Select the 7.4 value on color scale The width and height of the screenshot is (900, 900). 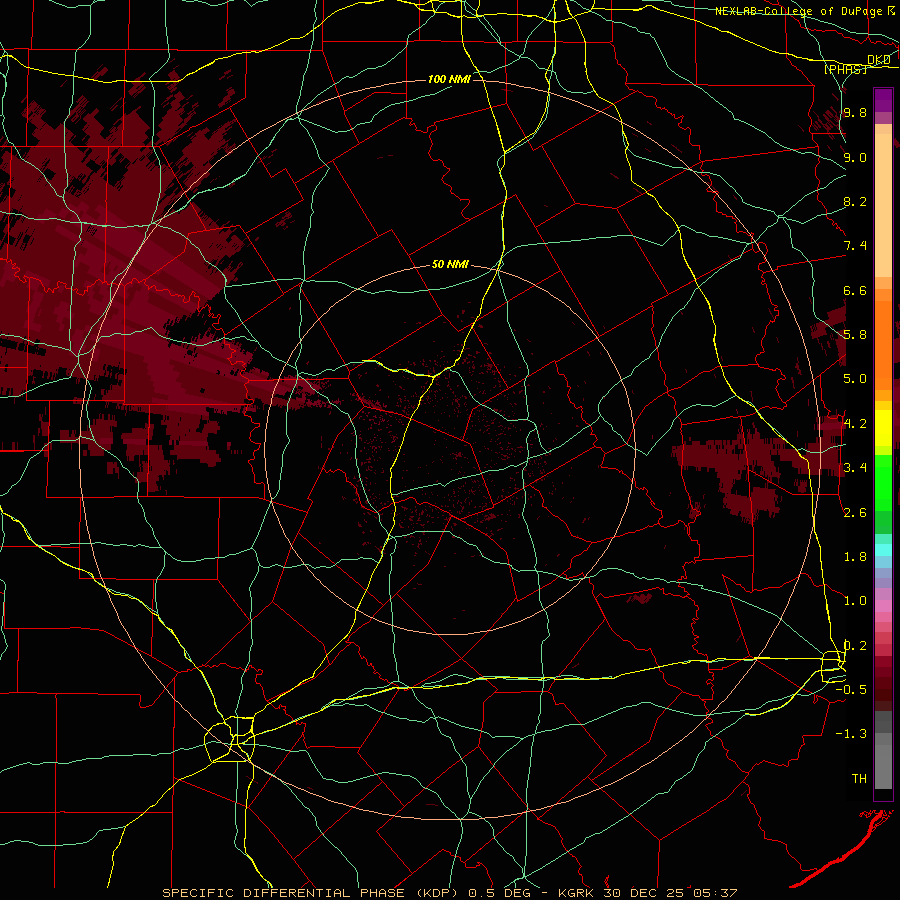coord(855,246)
